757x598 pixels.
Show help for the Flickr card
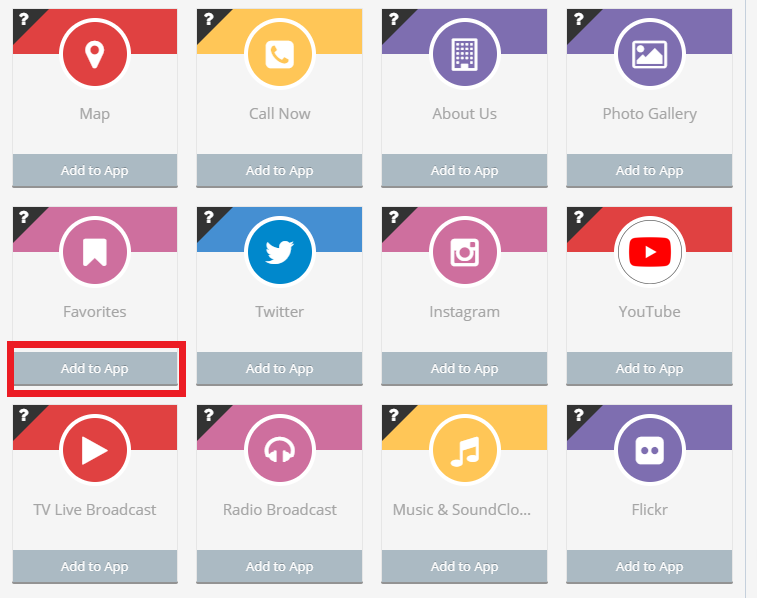point(578,415)
